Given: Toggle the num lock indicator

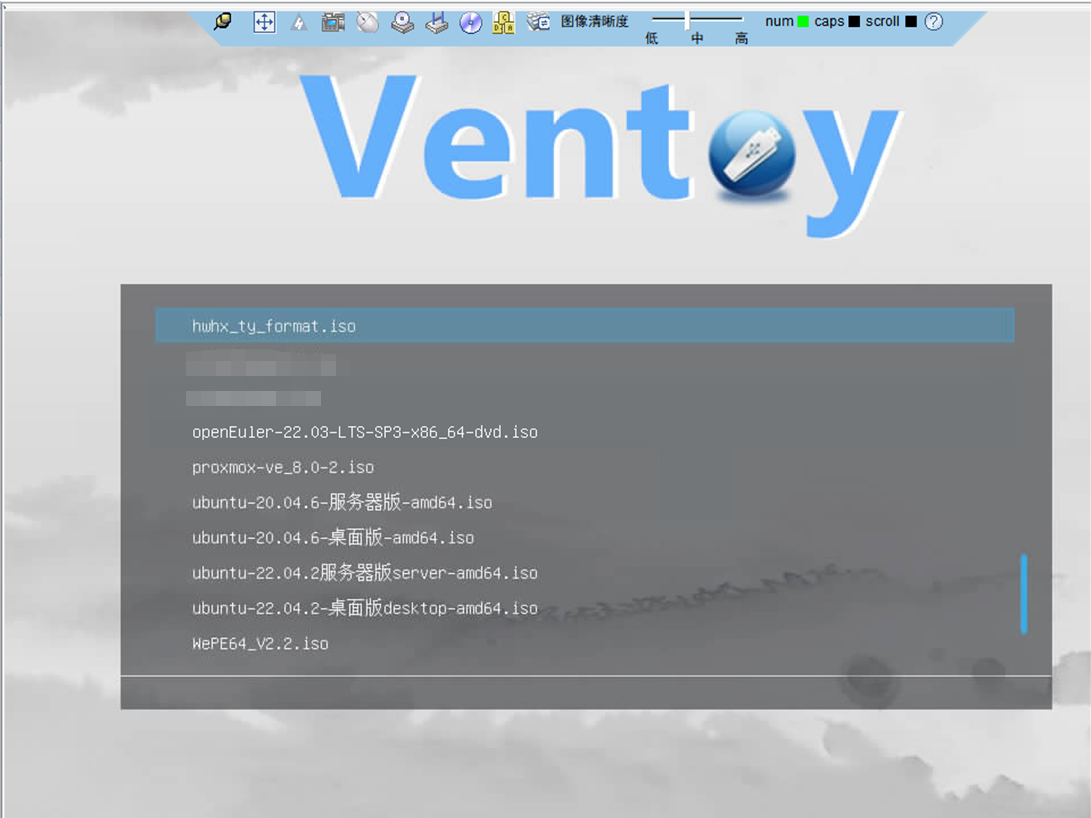Looking at the screenshot, I should pos(803,21).
